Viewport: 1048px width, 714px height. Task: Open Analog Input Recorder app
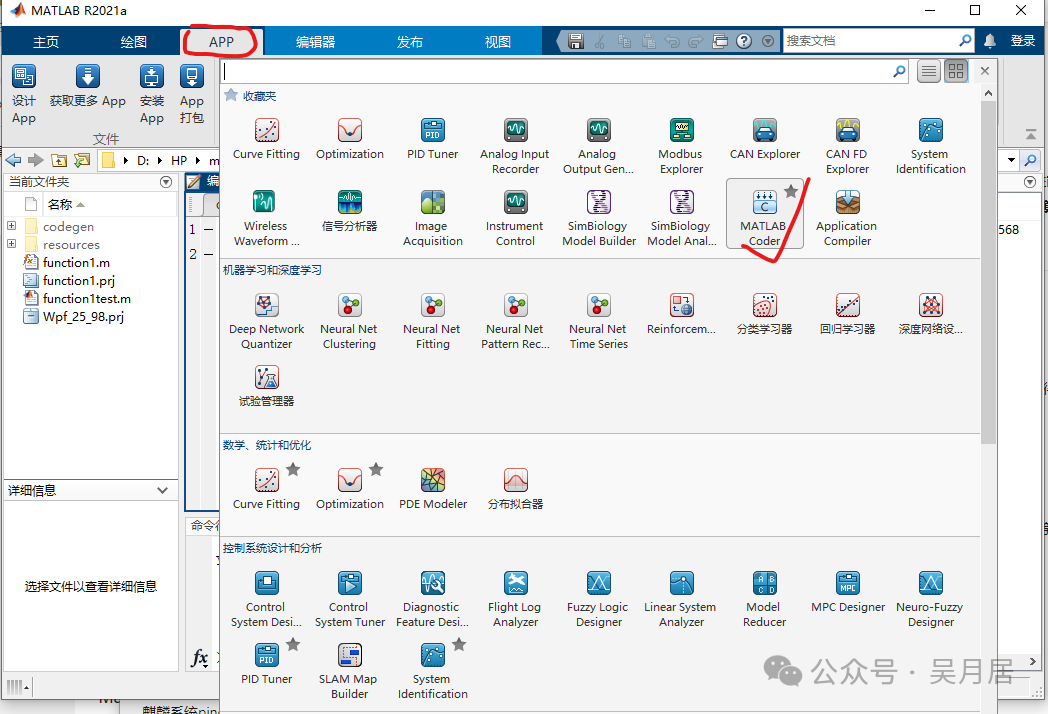pos(515,146)
